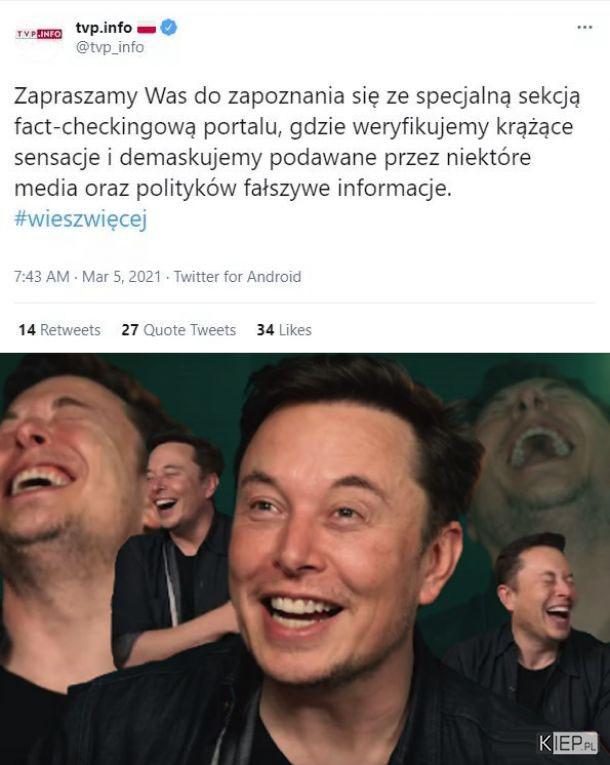View the 14 Retweets list
This screenshot has height=765, width=610.
point(60,330)
